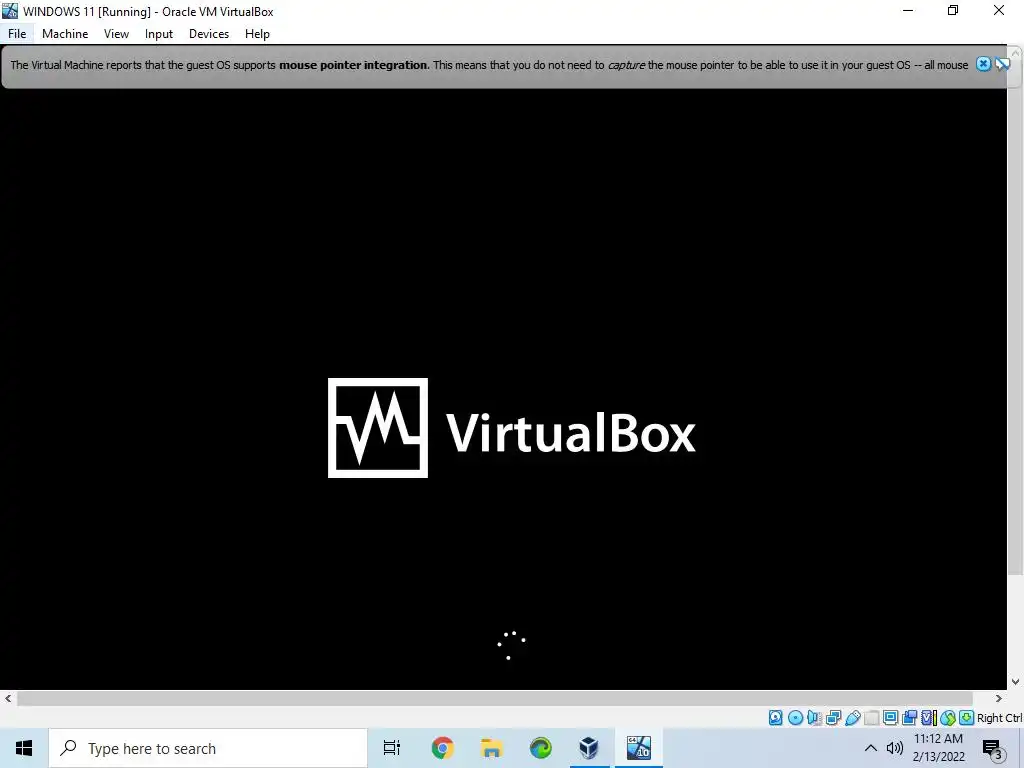Click the shared folders status icon

872,718
